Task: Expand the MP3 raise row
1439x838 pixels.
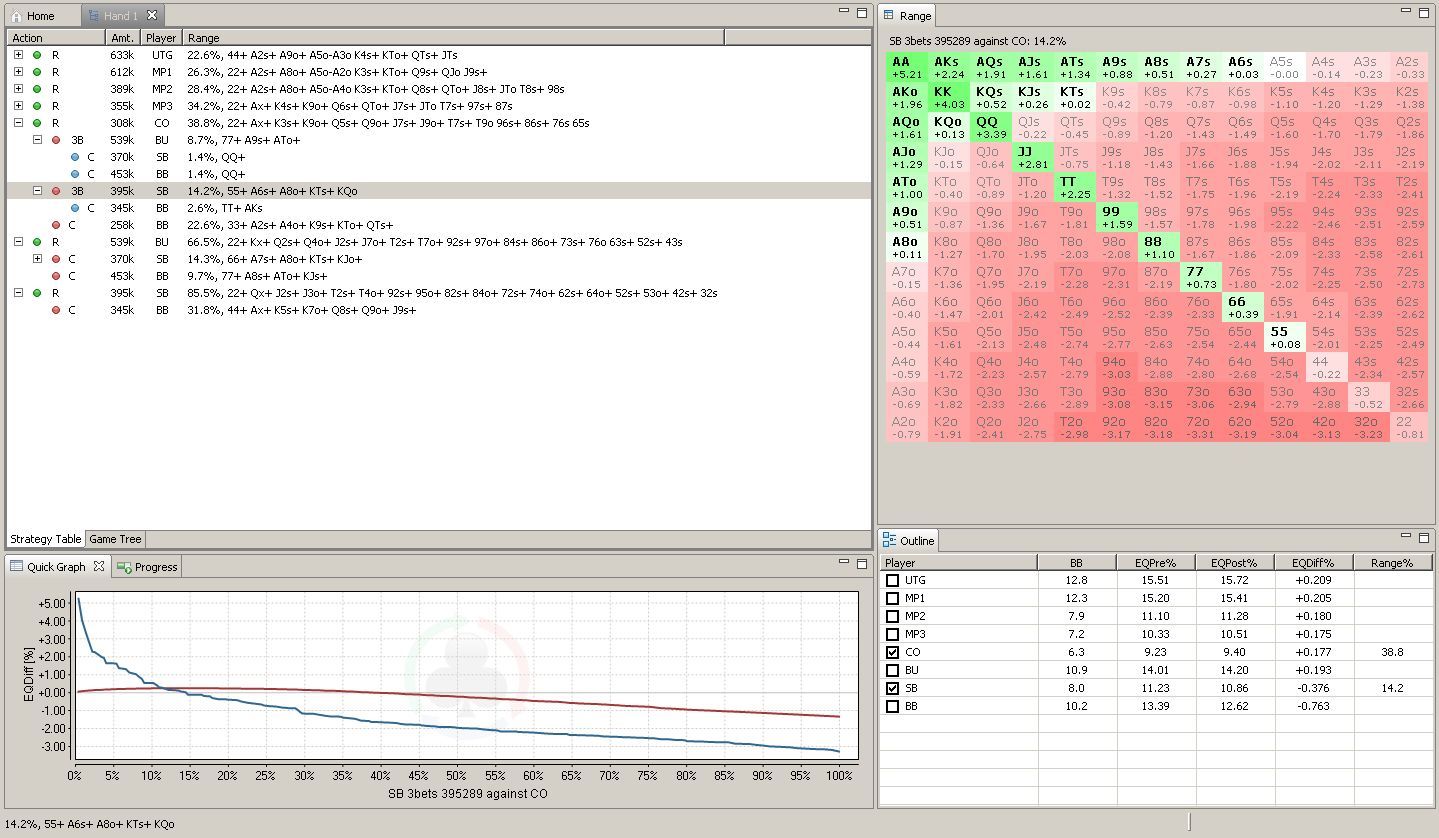Action: coord(18,106)
